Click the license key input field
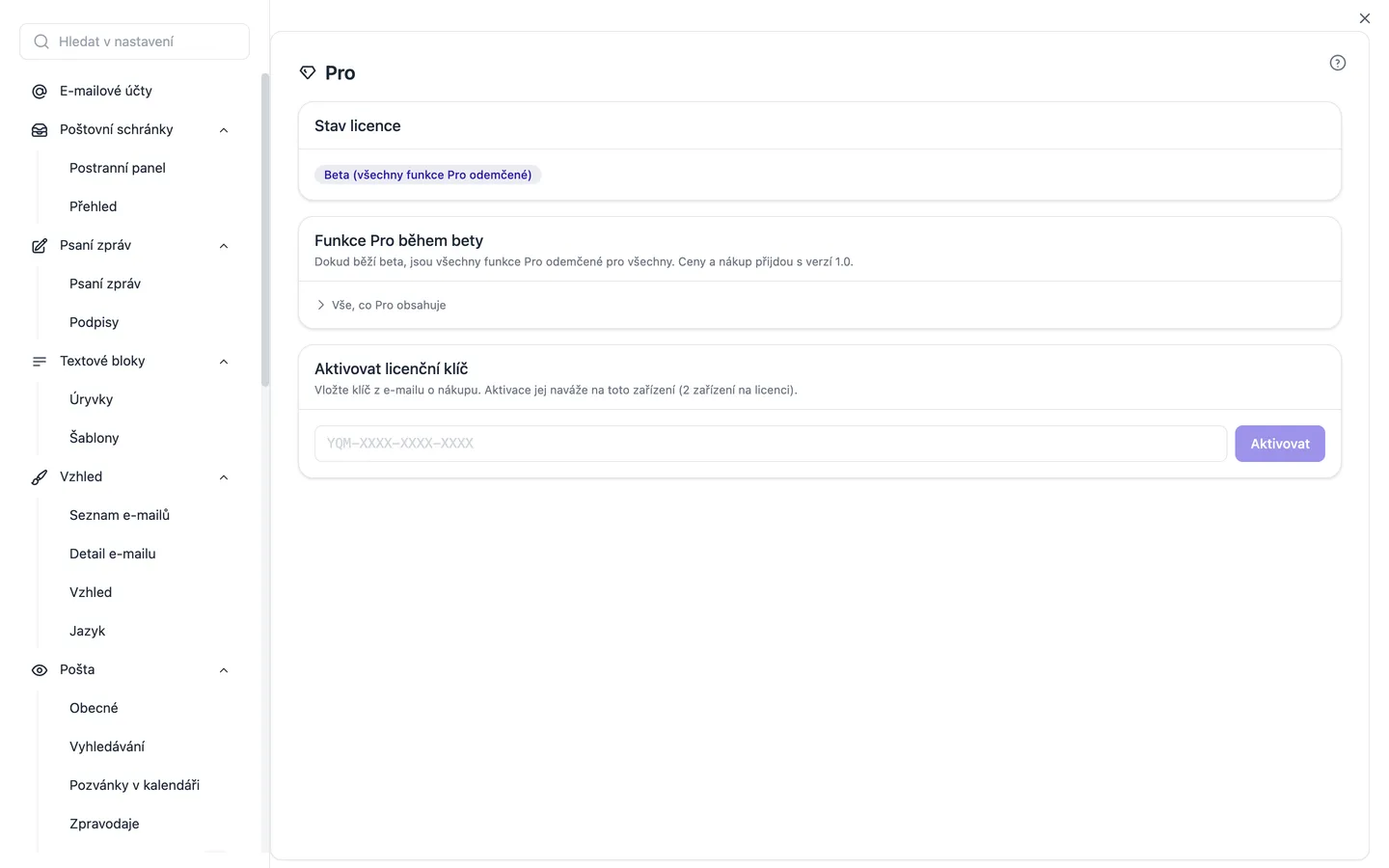Screen dimensions: 1389x868 pos(771,444)
